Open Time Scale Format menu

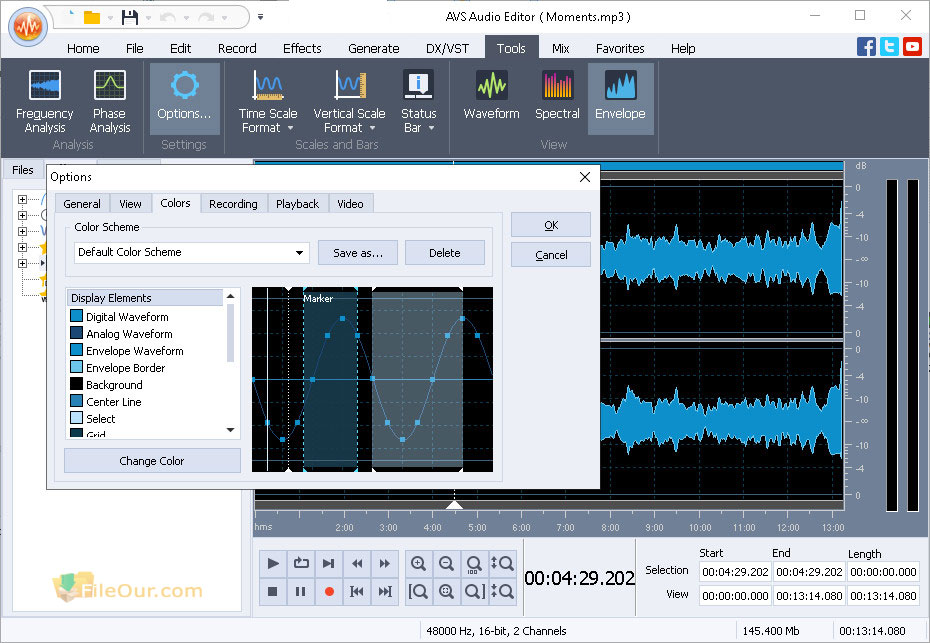click(x=267, y=101)
